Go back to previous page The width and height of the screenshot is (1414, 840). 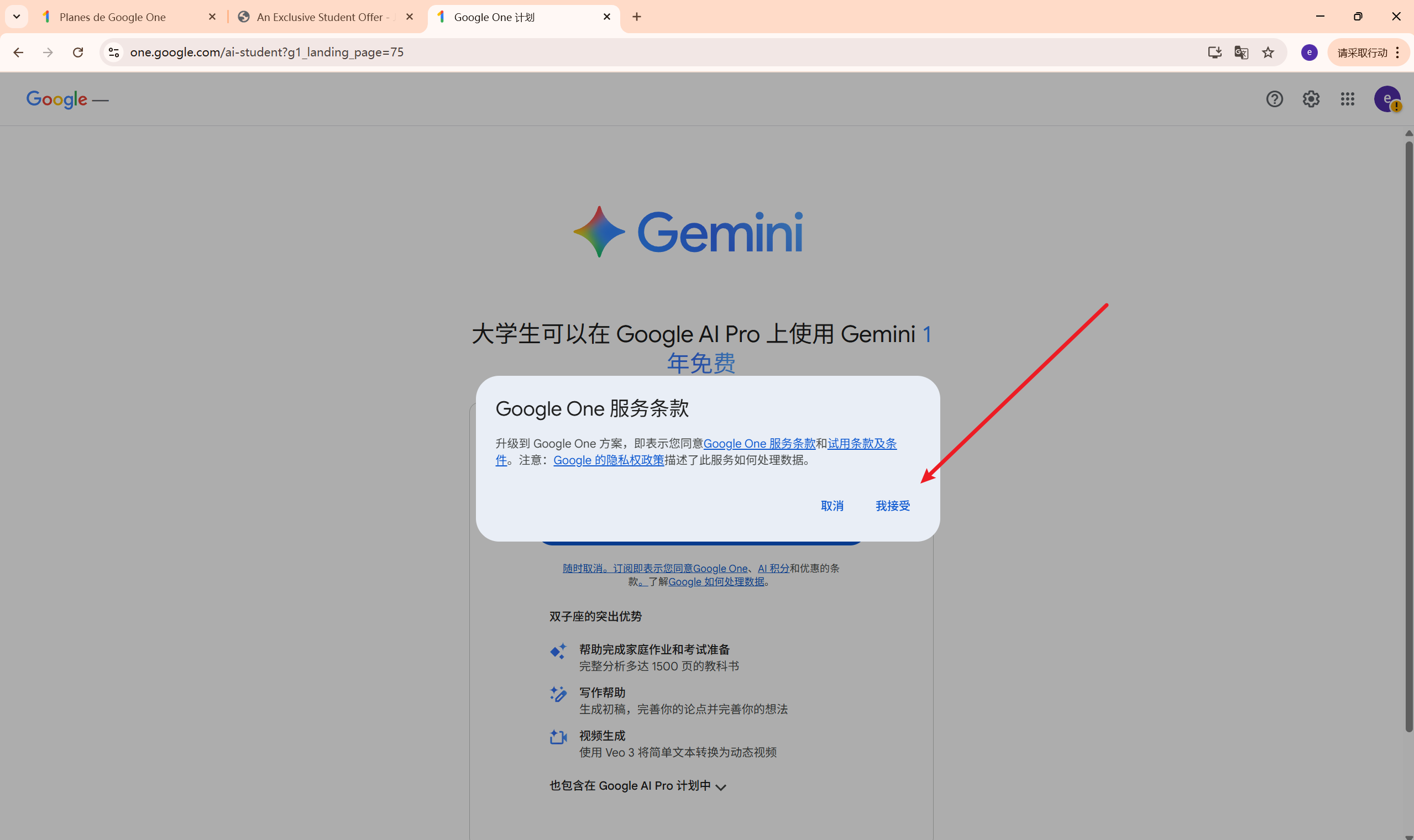coord(18,53)
